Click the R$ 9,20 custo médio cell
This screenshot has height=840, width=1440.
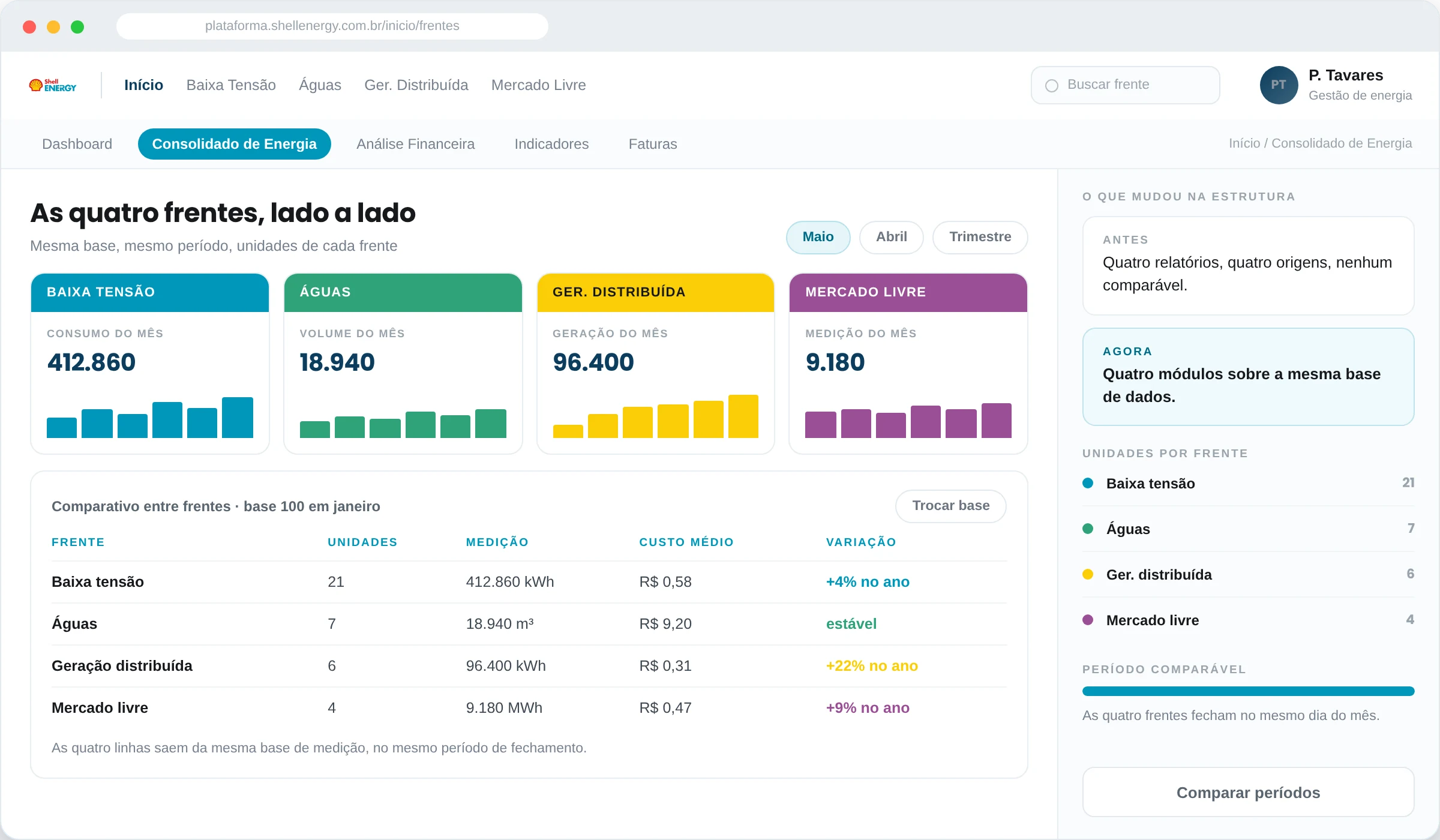[x=665, y=624]
